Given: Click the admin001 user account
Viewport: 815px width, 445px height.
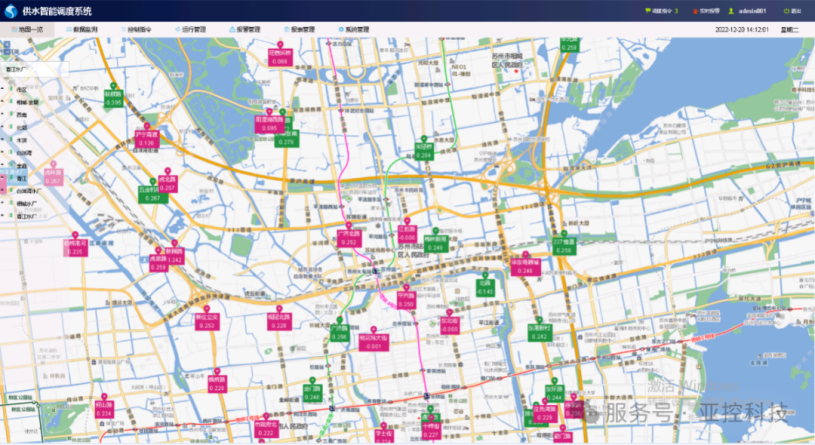Looking at the screenshot, I should [747, 11].
